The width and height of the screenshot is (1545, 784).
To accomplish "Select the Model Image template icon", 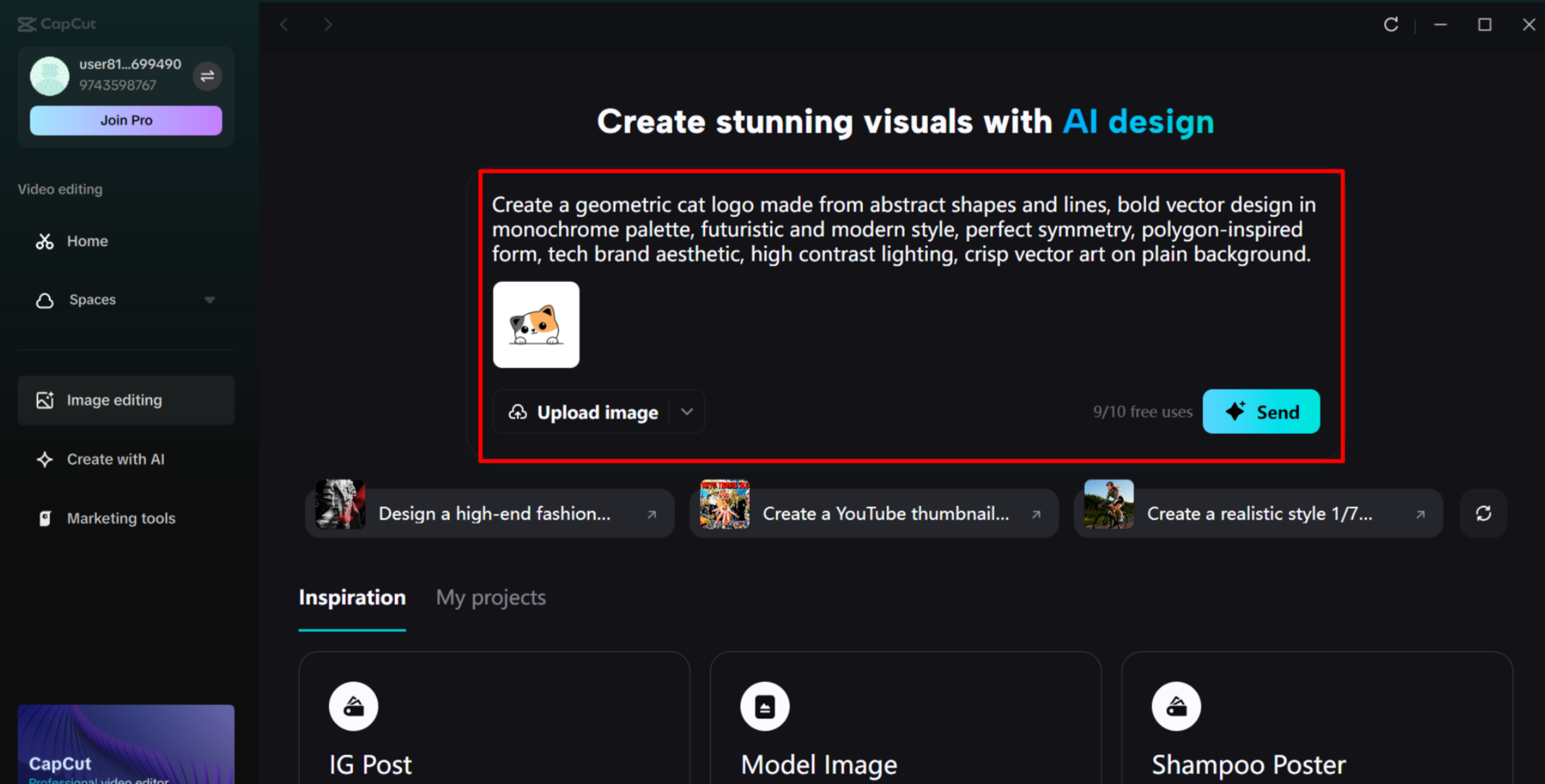I will [765, 705].
